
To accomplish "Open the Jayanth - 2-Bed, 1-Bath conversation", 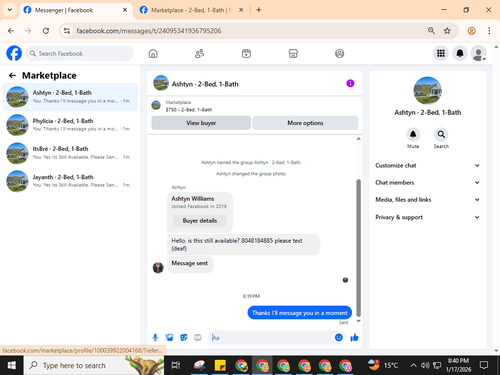I will point(70,181).
